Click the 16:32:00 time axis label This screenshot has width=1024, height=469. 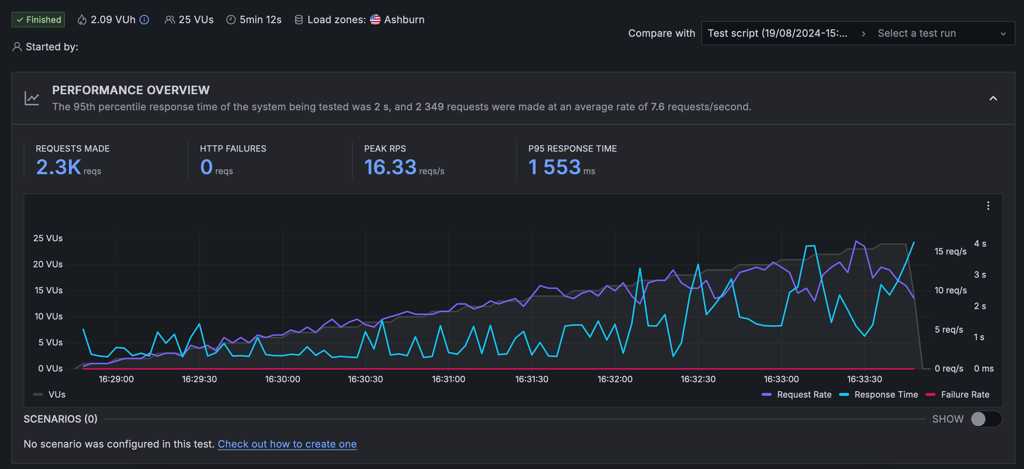pyautogui.click(x=615, y=379)
